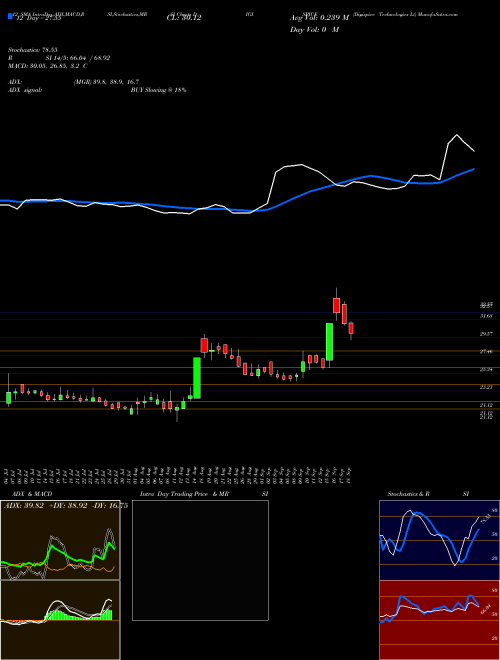Click the MACD histogram panel with green bars
The image size is (500, 660).
point(60,620)
